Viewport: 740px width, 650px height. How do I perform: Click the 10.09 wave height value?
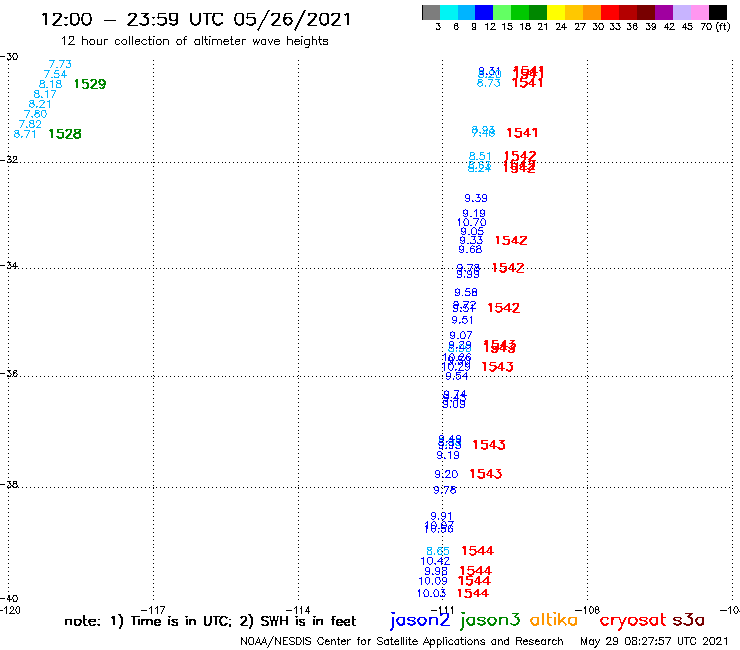click(433, 581)
